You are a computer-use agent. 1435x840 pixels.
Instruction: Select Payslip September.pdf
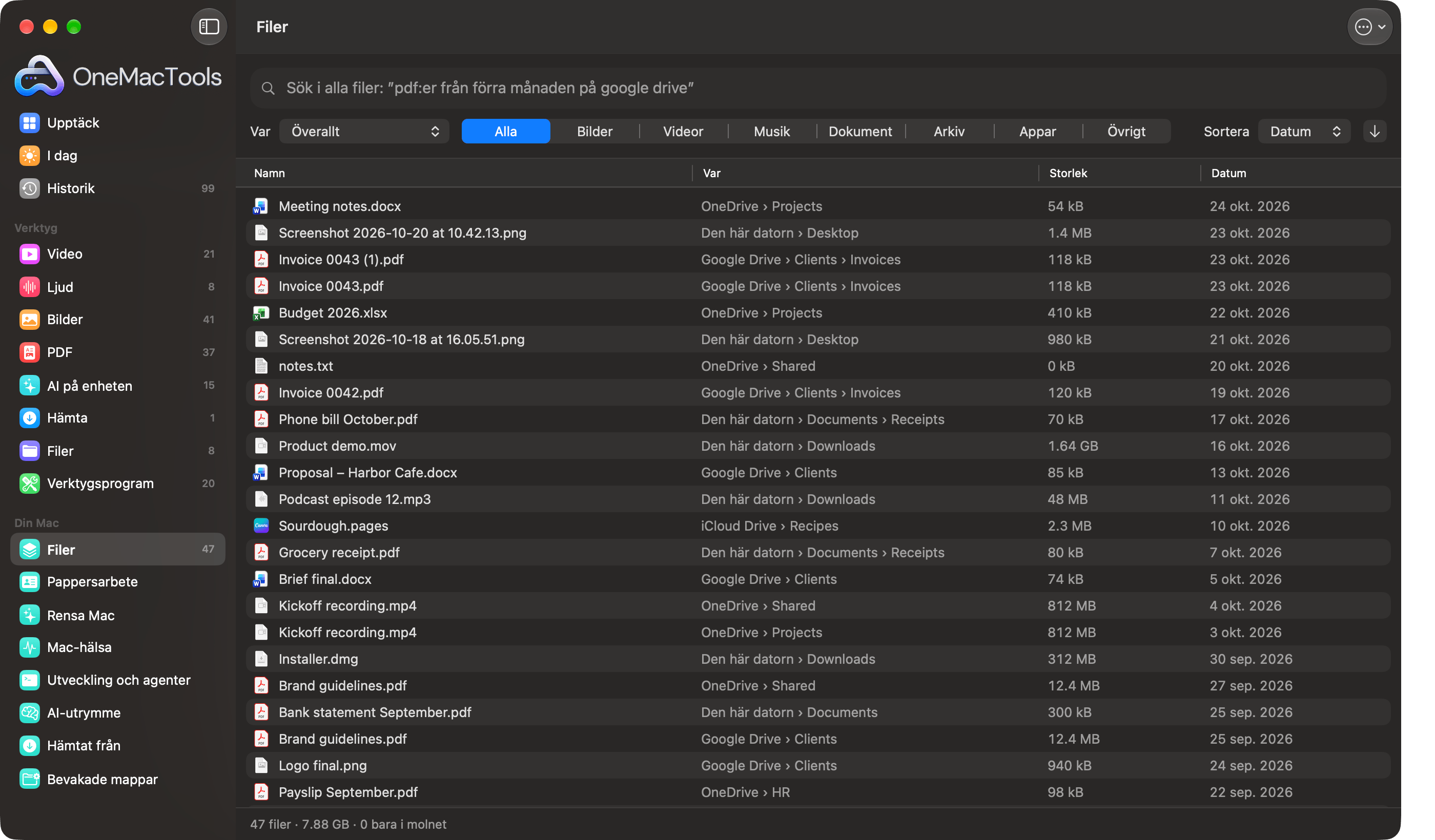tap(818, 792)
